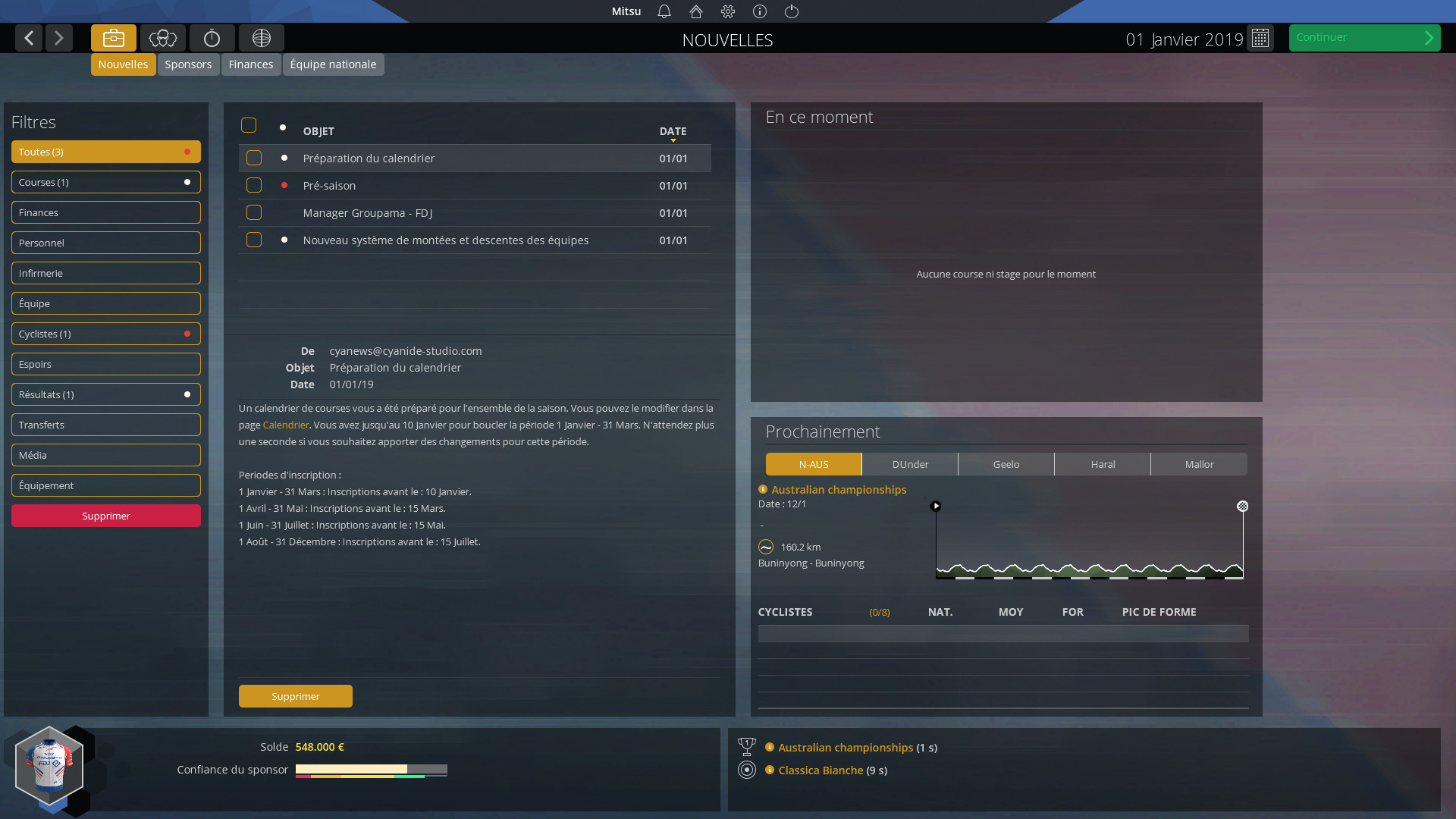Open the briefcase team management icon
1456x819 pixels.
(x=113, y=38)
